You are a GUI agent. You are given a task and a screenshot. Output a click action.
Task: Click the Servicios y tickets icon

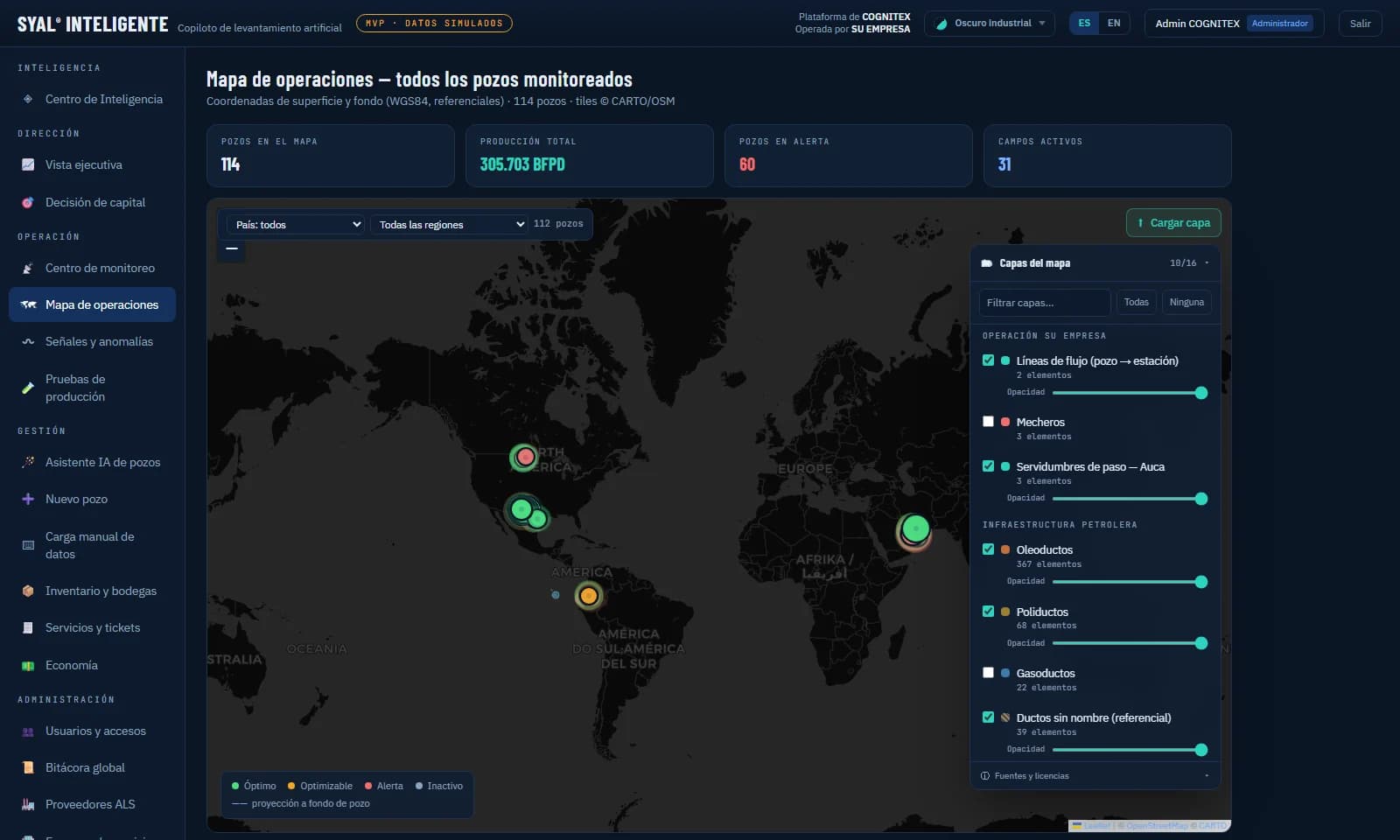[x=28, y=627]
